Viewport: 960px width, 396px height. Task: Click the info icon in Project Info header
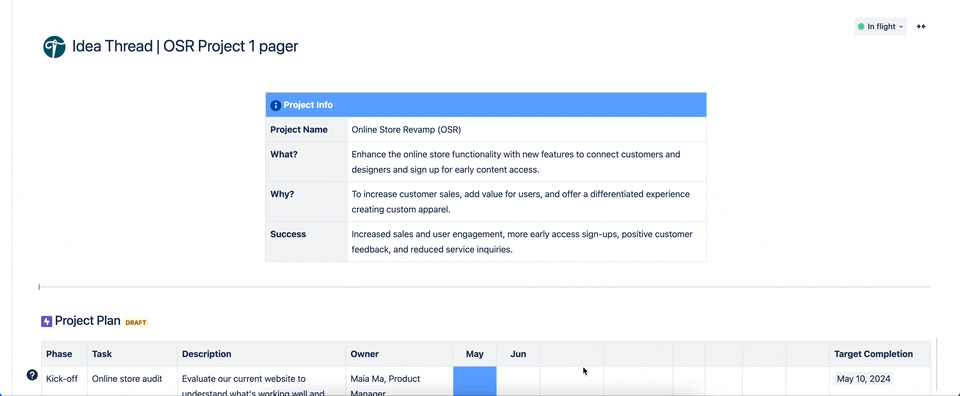coord(276,105)
